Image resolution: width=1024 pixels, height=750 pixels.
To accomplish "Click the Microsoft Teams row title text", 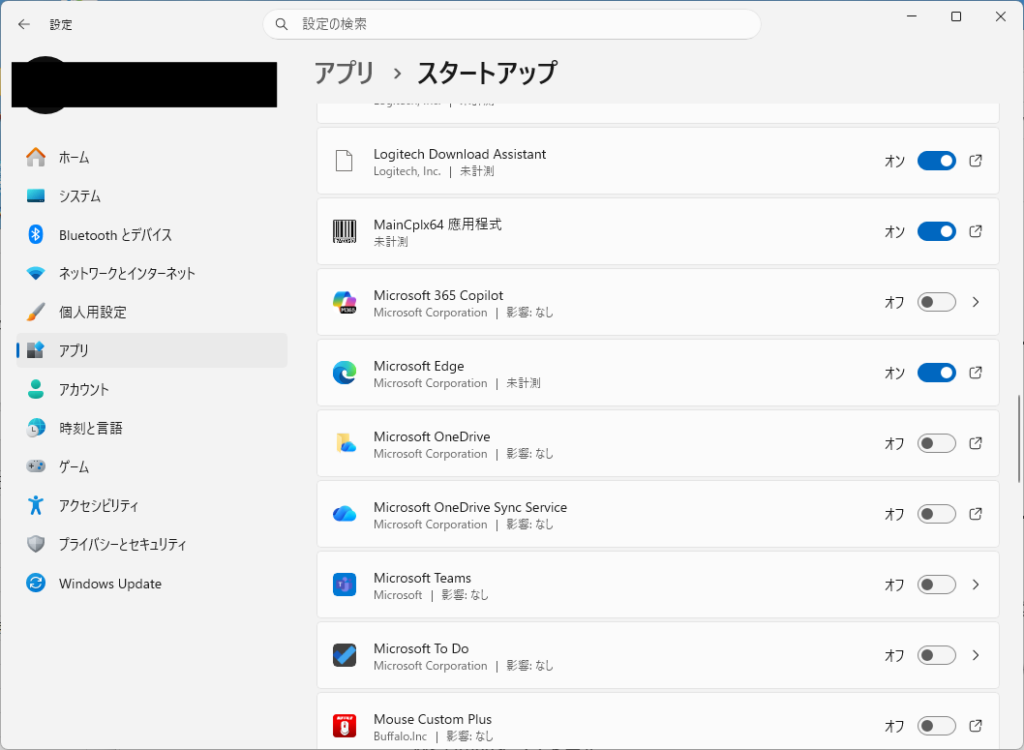I will point(422,578).
